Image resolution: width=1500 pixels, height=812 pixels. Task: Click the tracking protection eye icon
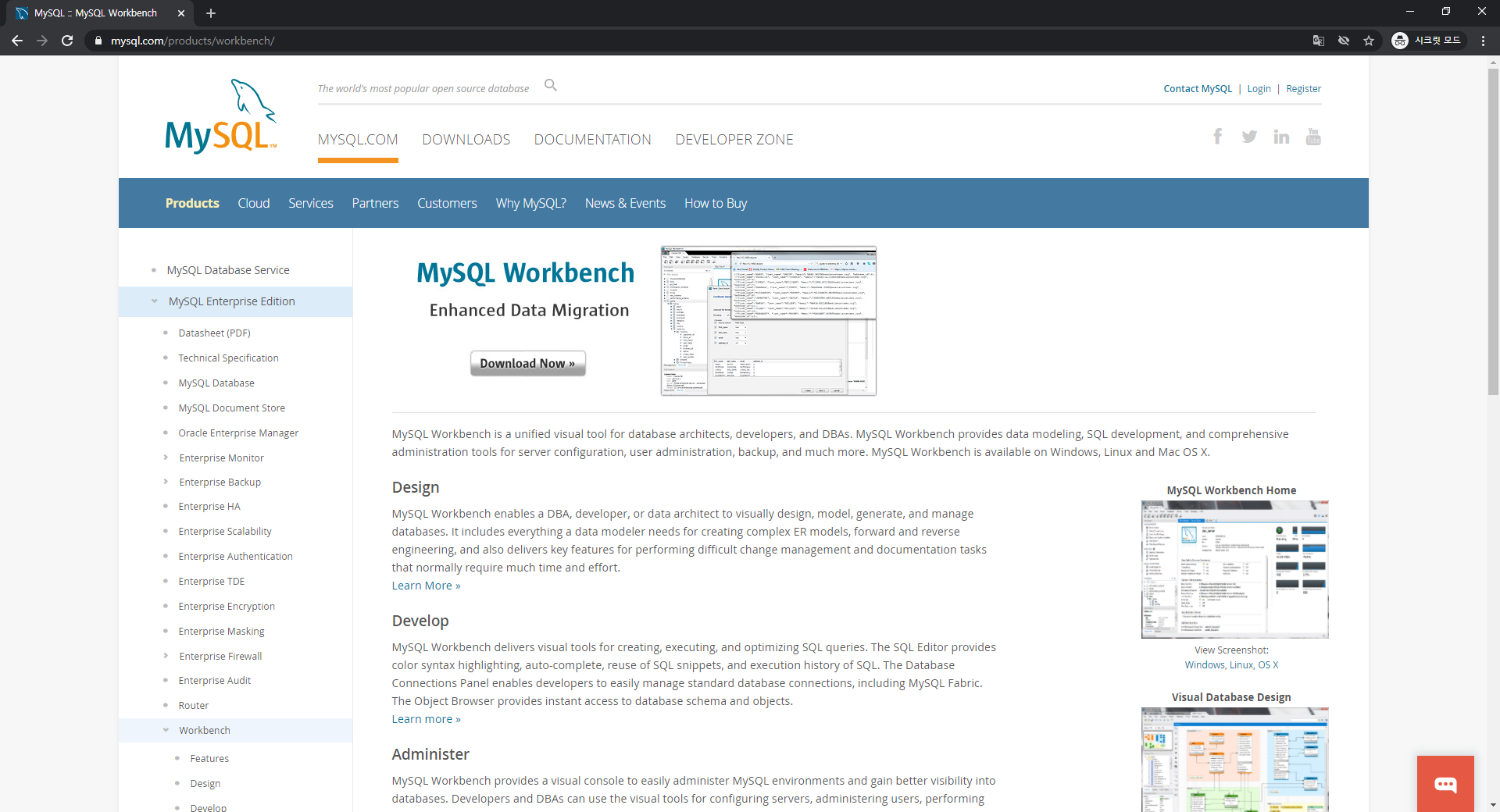pos(1344,41)
